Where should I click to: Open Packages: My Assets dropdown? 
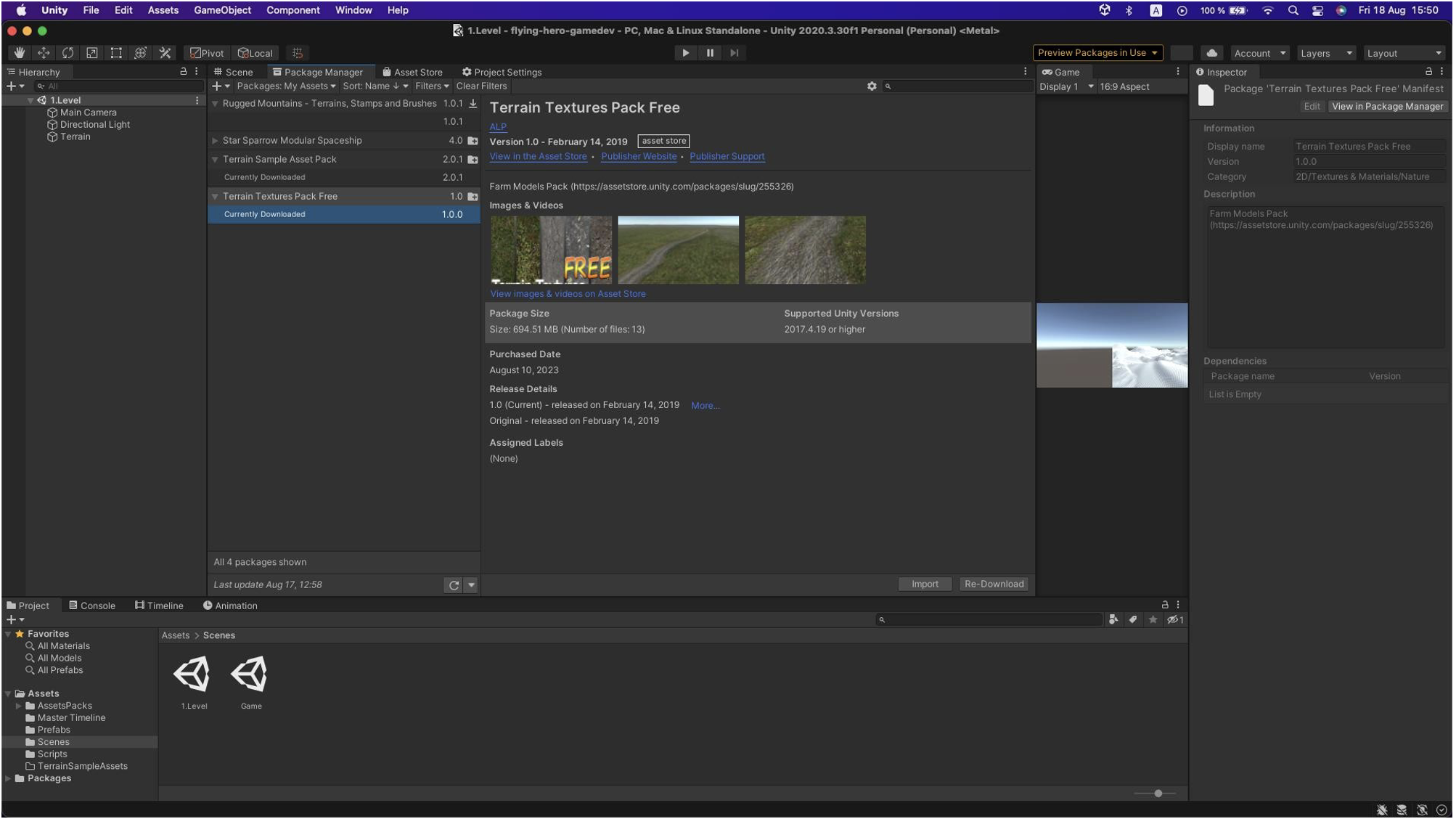(x=286, y=86)
